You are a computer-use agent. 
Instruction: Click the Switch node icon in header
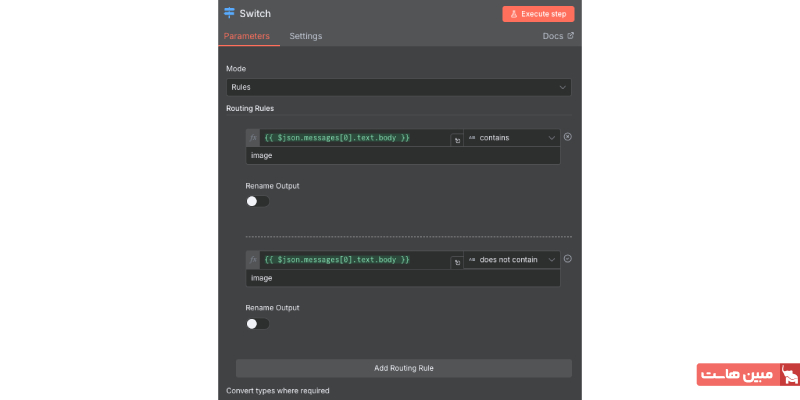click(230, 14)
